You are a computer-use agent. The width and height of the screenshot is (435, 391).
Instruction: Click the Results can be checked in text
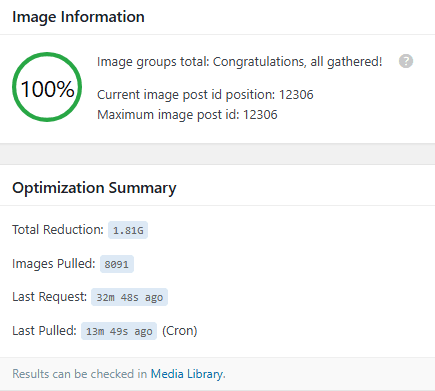(x=80, y=374)
